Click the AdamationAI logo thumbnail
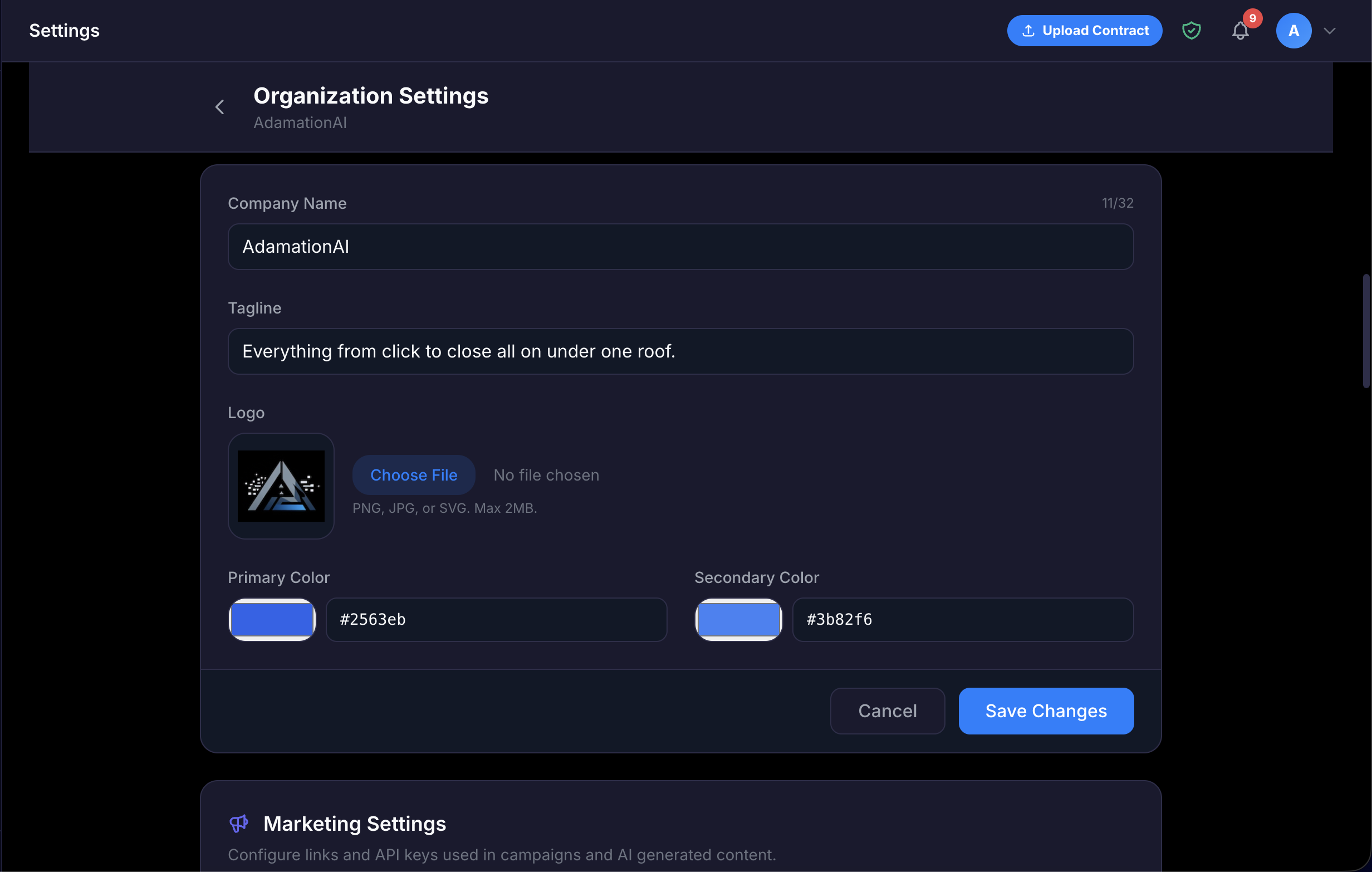 (281, 486)
